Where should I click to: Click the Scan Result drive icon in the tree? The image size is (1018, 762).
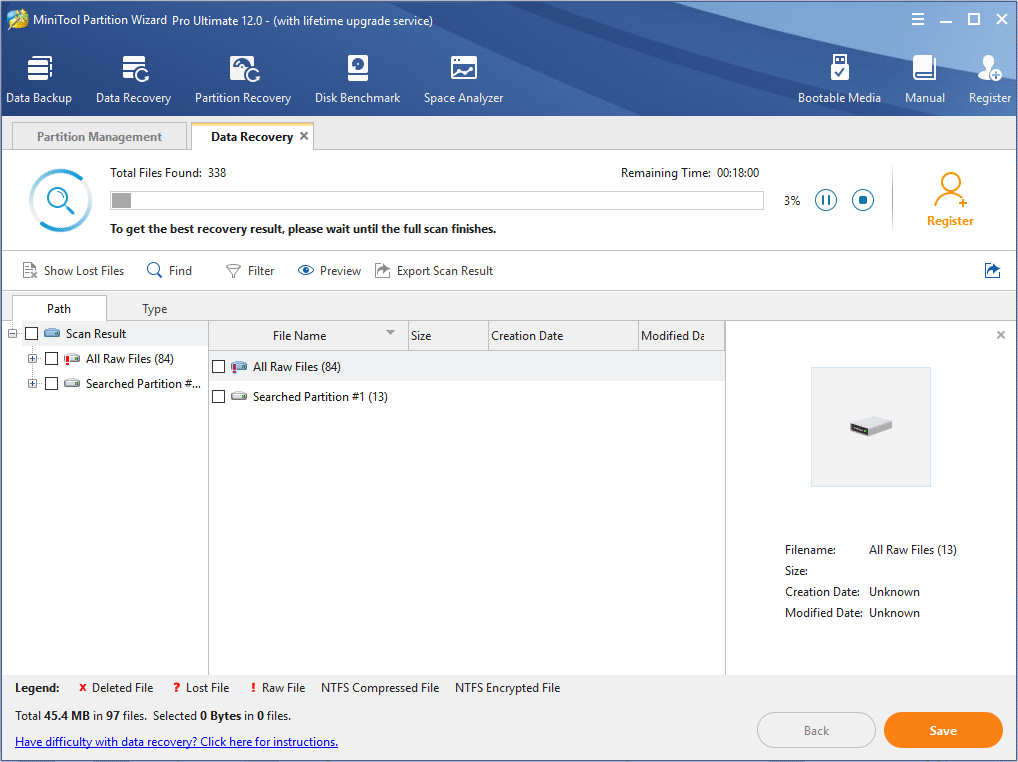(x=52, y=334)
